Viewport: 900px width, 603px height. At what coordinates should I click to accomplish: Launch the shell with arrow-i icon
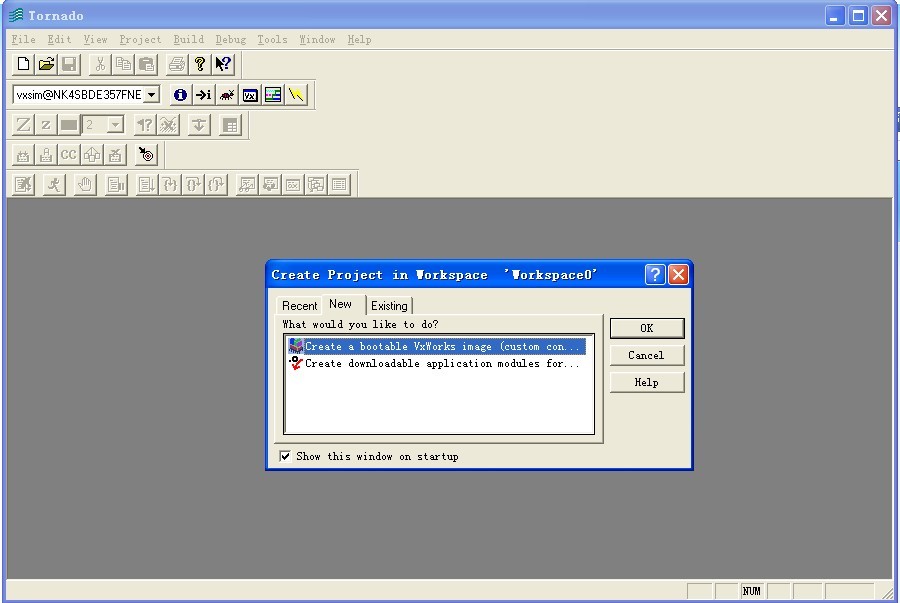(204, 95)
